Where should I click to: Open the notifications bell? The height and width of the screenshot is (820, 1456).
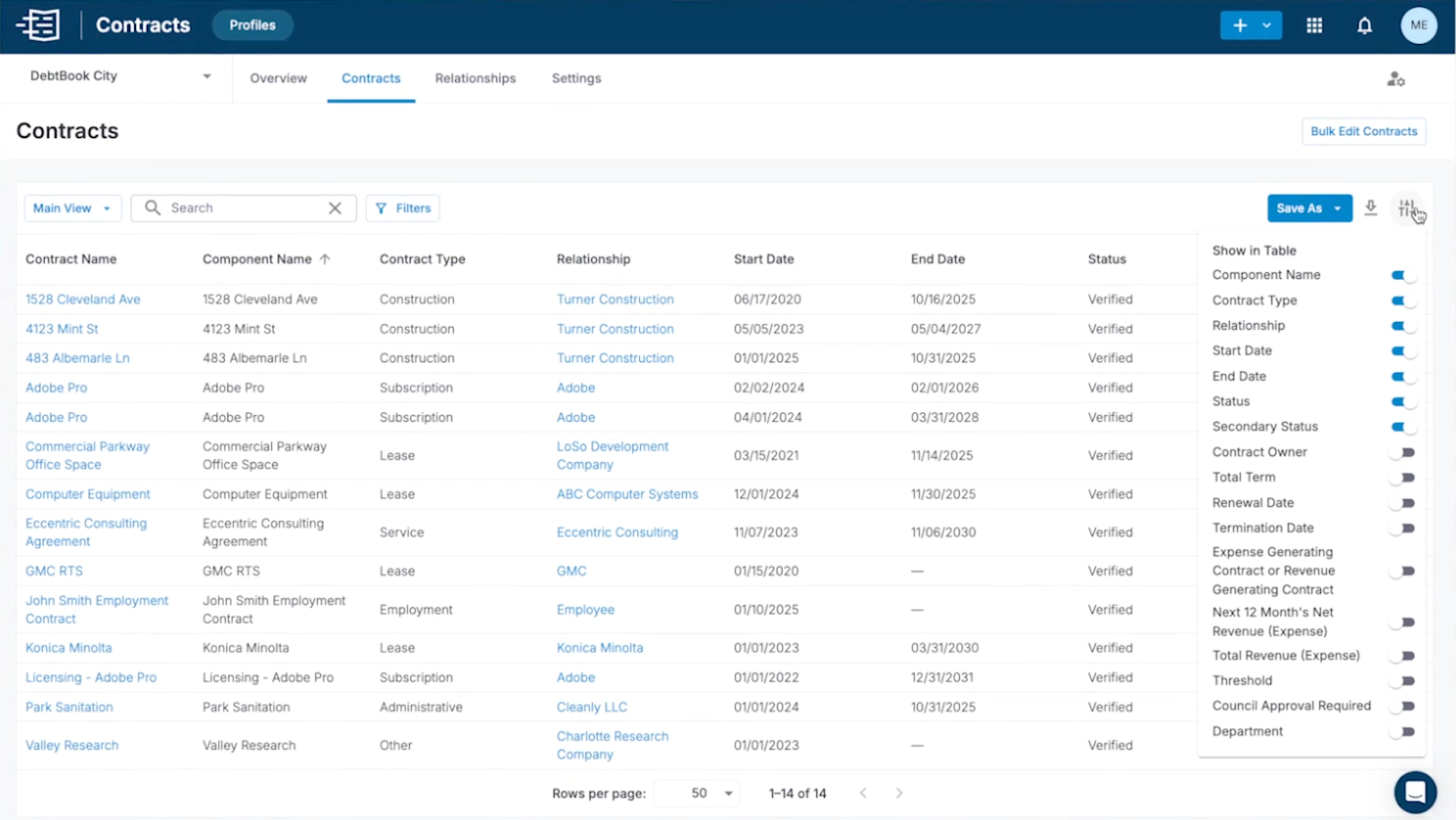coord(1364,25)
